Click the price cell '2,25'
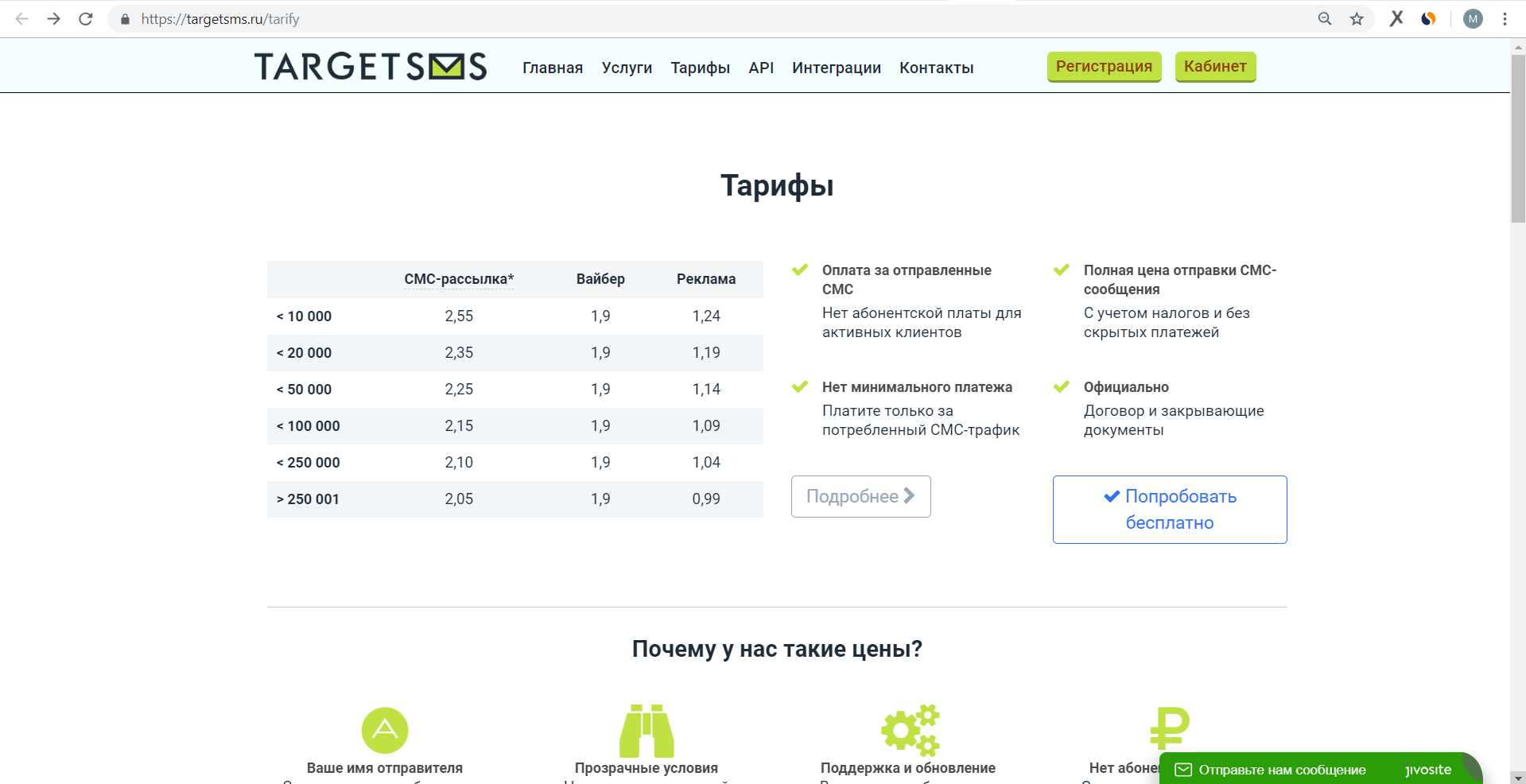The height and width of the screenshot is (784, 1526). [459, 390]
